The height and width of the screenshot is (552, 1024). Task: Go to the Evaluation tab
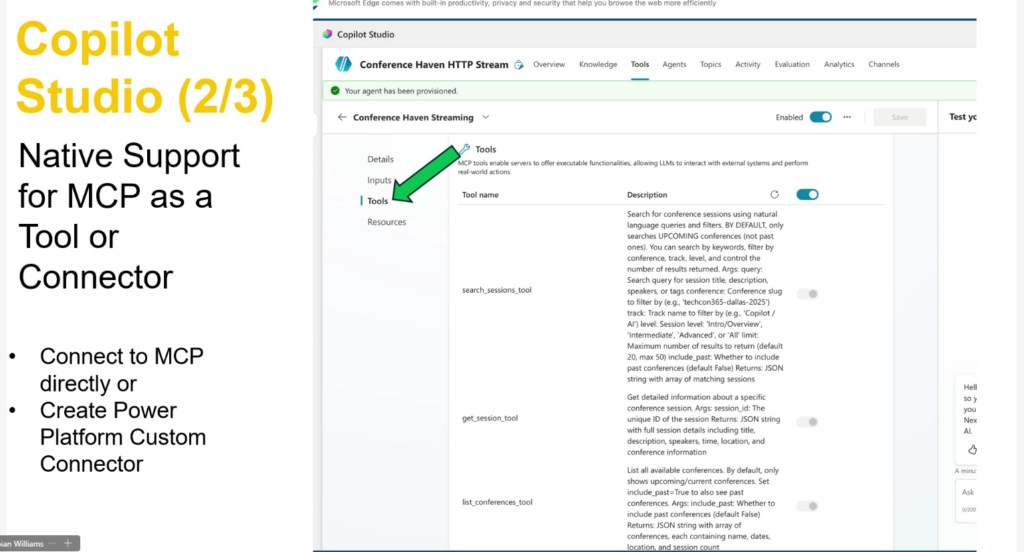coord(792,64)
